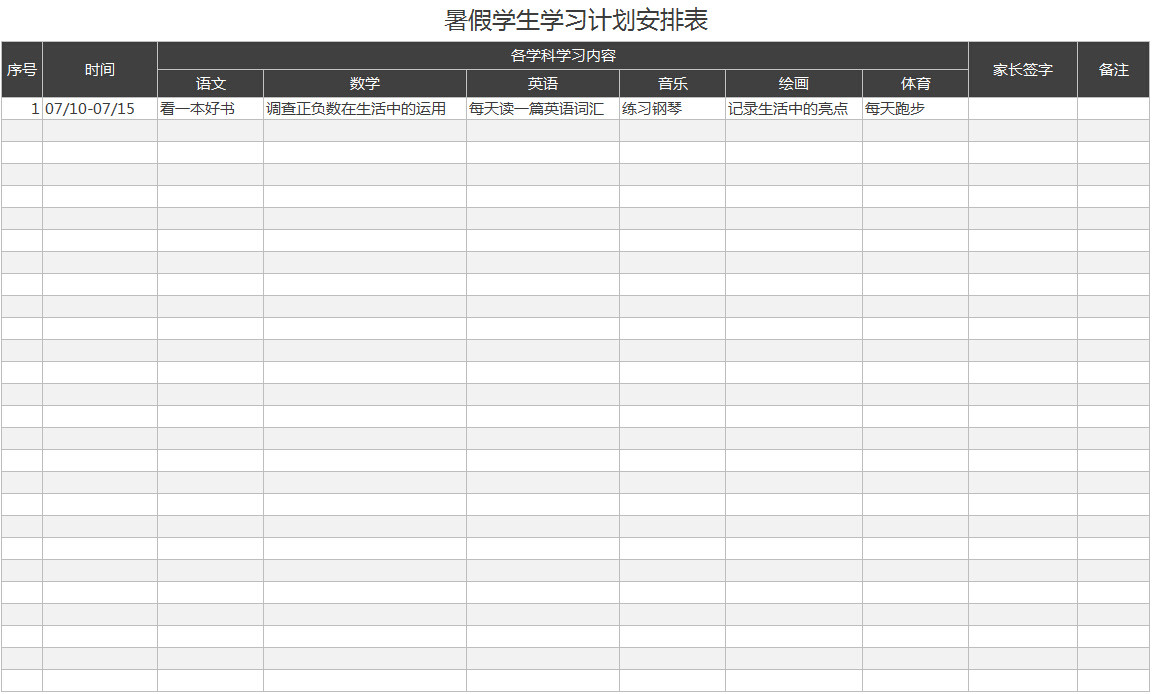Screen dimensions: 1152x694
Task: Click the 绘画 subject header
Action: [791, 84]
